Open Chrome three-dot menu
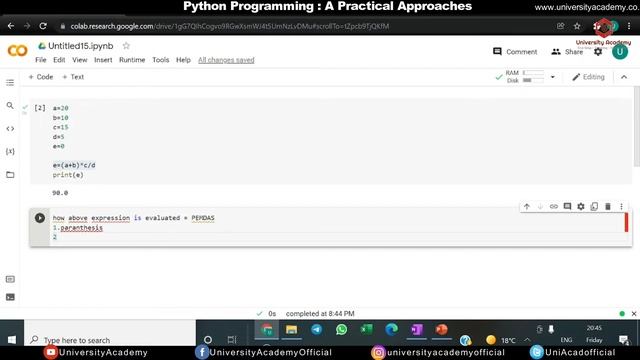Viewport: 640px width, 360px height. [x=629, y=26]
